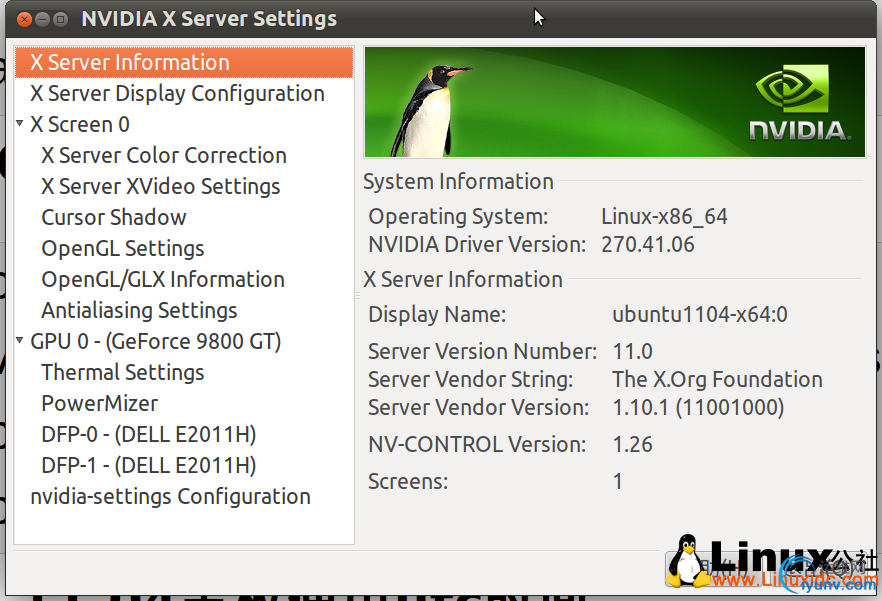The image size is (882, 601).
Task: Show OpenGL/GLX Information
Action: pos(163,279)
